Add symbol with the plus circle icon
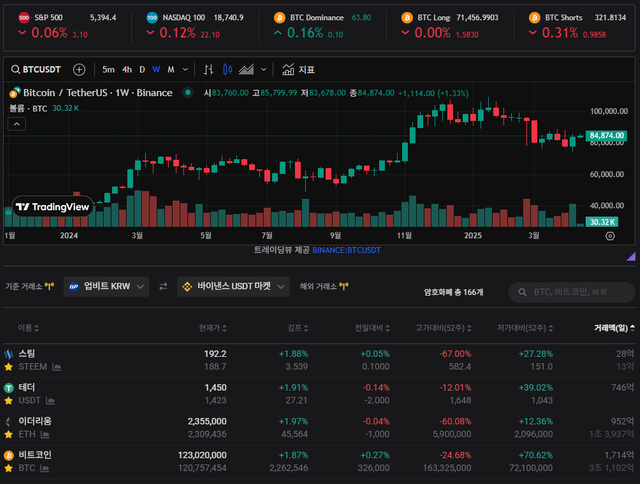The image size is (640, 484). pos(79,70)
